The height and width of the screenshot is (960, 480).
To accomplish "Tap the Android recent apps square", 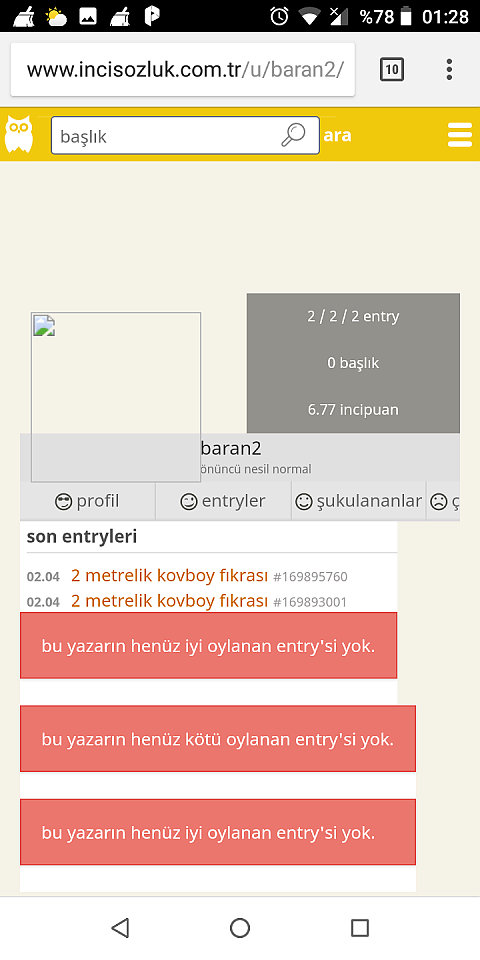I will pyautogui.click(x=360, y=928).
